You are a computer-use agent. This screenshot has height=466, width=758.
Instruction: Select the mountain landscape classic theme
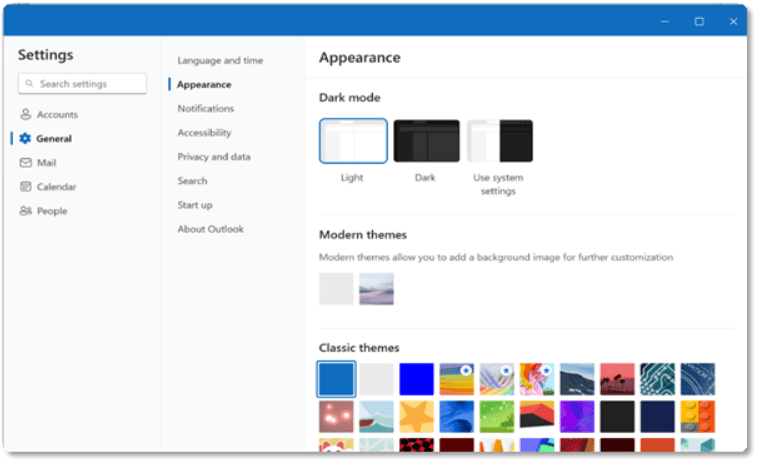point(577,379)
